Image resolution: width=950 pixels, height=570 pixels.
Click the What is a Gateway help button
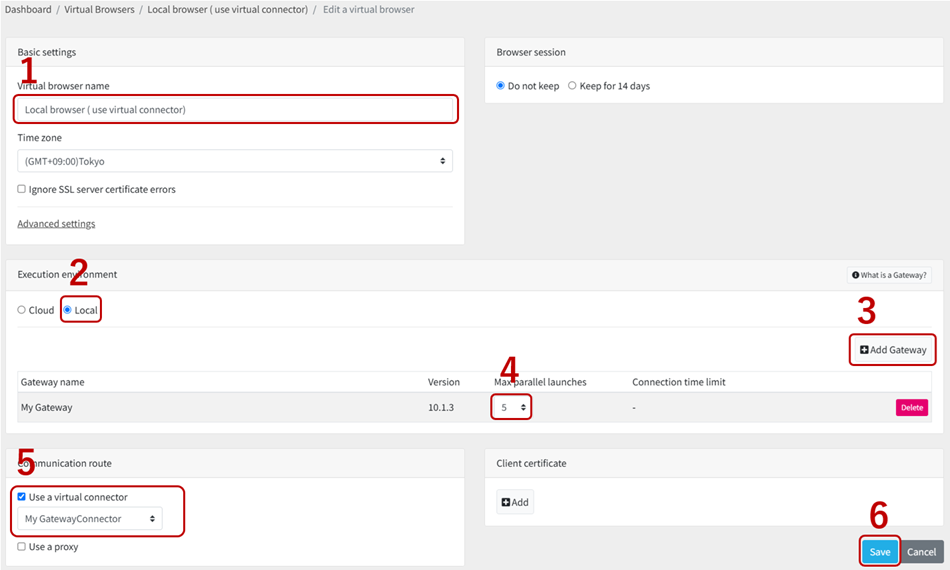pyautogui.click(x=889, y=275)
